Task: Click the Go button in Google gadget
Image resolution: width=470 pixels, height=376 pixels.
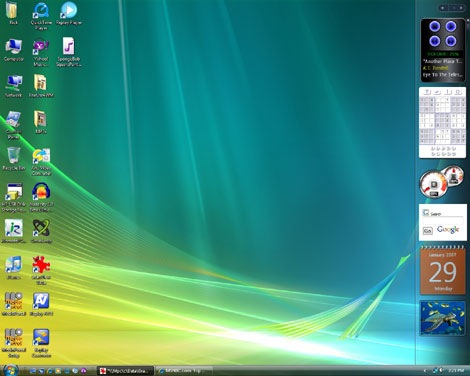Action: click(428, 231)
